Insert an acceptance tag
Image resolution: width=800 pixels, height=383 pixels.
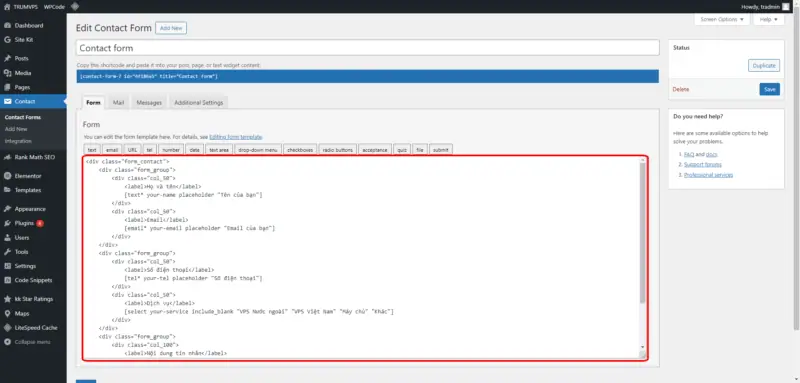(375, 150)
